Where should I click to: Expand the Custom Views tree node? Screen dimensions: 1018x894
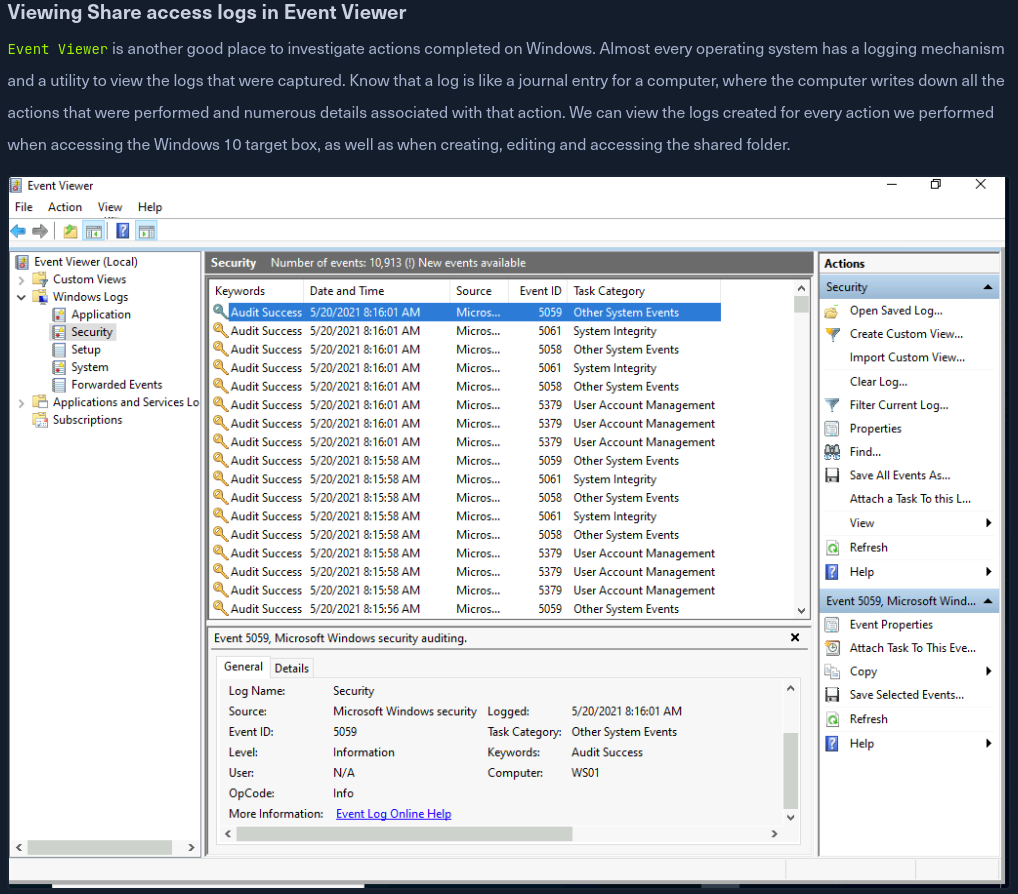[21, 280]
